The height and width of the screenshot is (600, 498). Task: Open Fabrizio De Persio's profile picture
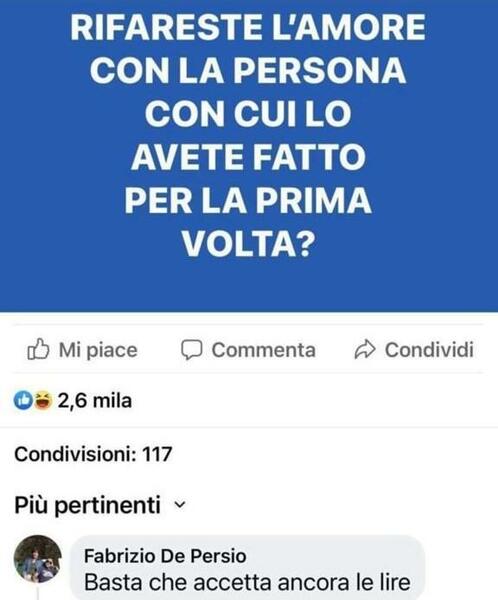click(x=38, y=559)
